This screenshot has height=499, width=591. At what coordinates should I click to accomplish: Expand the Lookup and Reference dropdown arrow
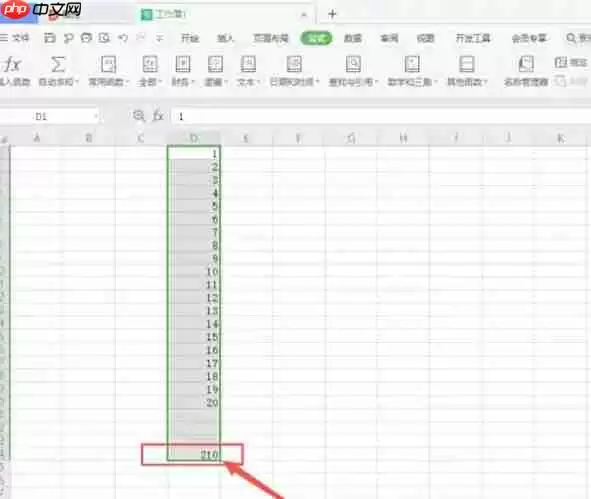click(x=376, y=82)
